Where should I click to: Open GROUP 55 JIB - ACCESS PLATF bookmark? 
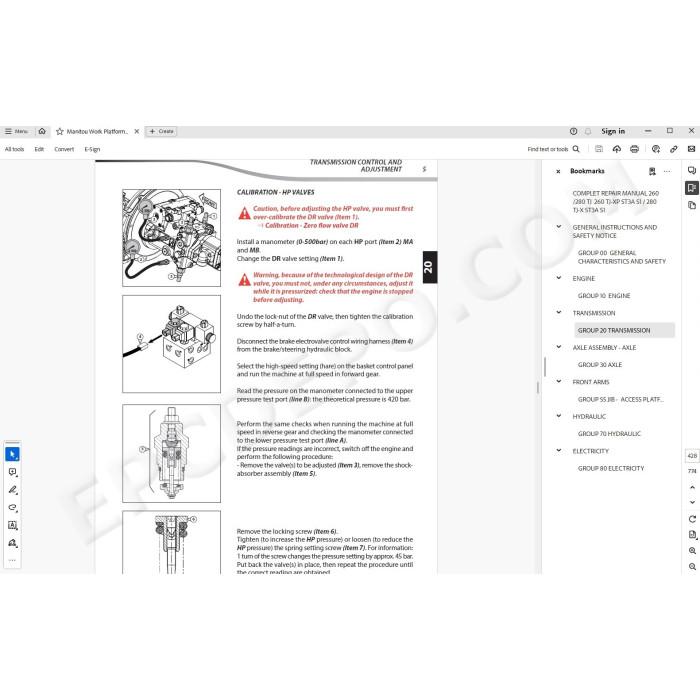[621, 400]
